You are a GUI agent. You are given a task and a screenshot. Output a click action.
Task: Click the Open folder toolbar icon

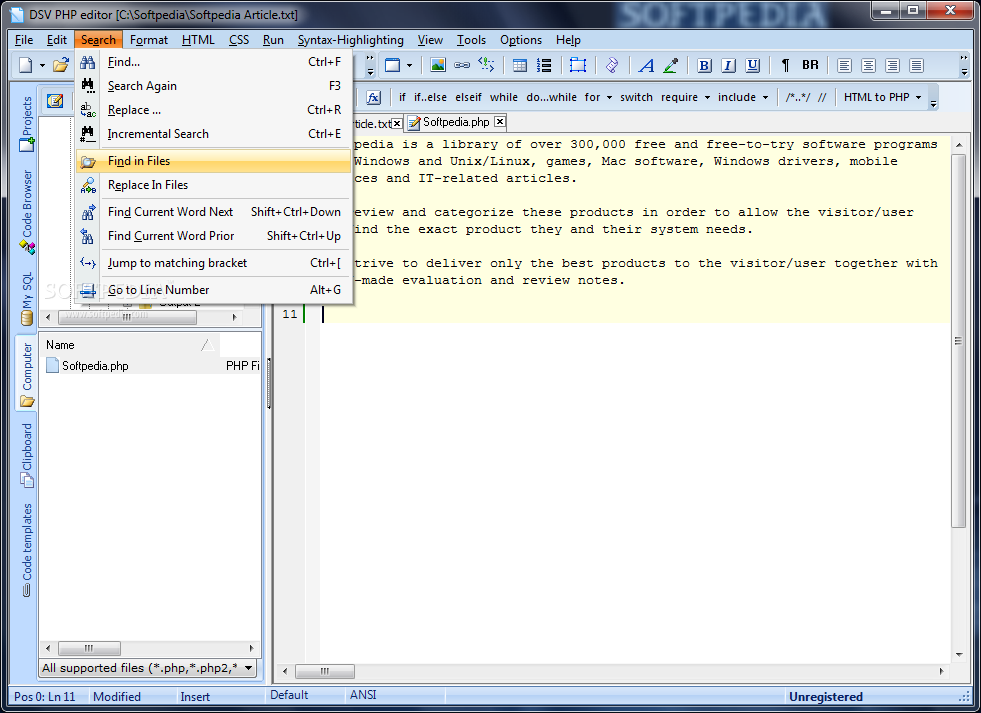[x=61, y=65]
